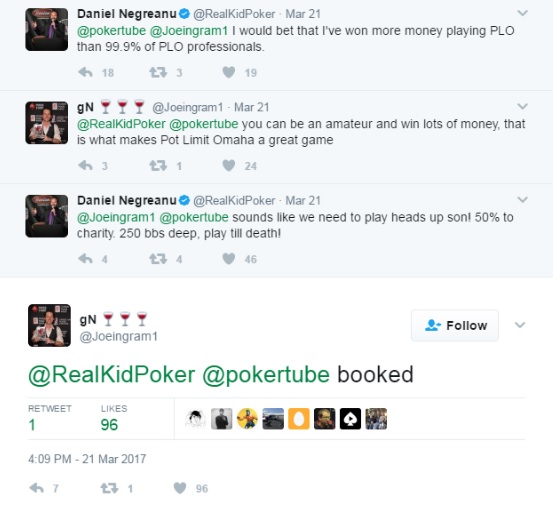Open options chevron on Daniel's first tweet
This screenshot has width=553, height=517.
click(522, 13)
